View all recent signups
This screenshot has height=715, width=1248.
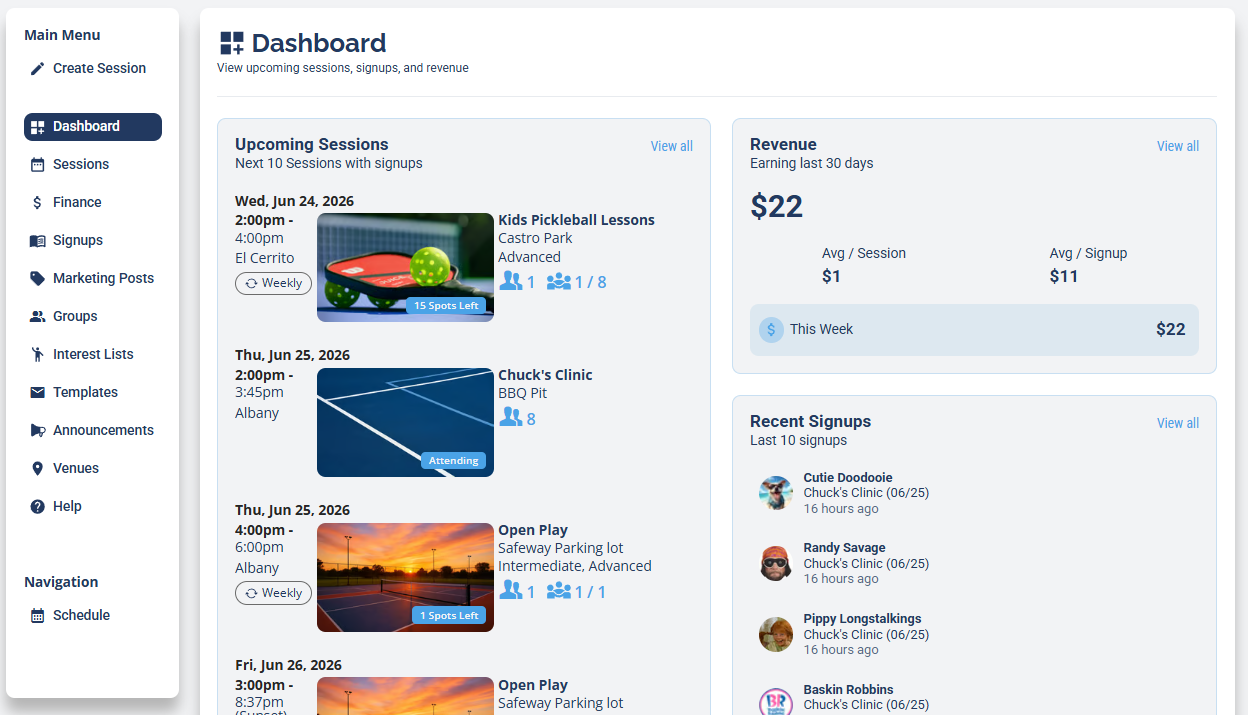1178,423
